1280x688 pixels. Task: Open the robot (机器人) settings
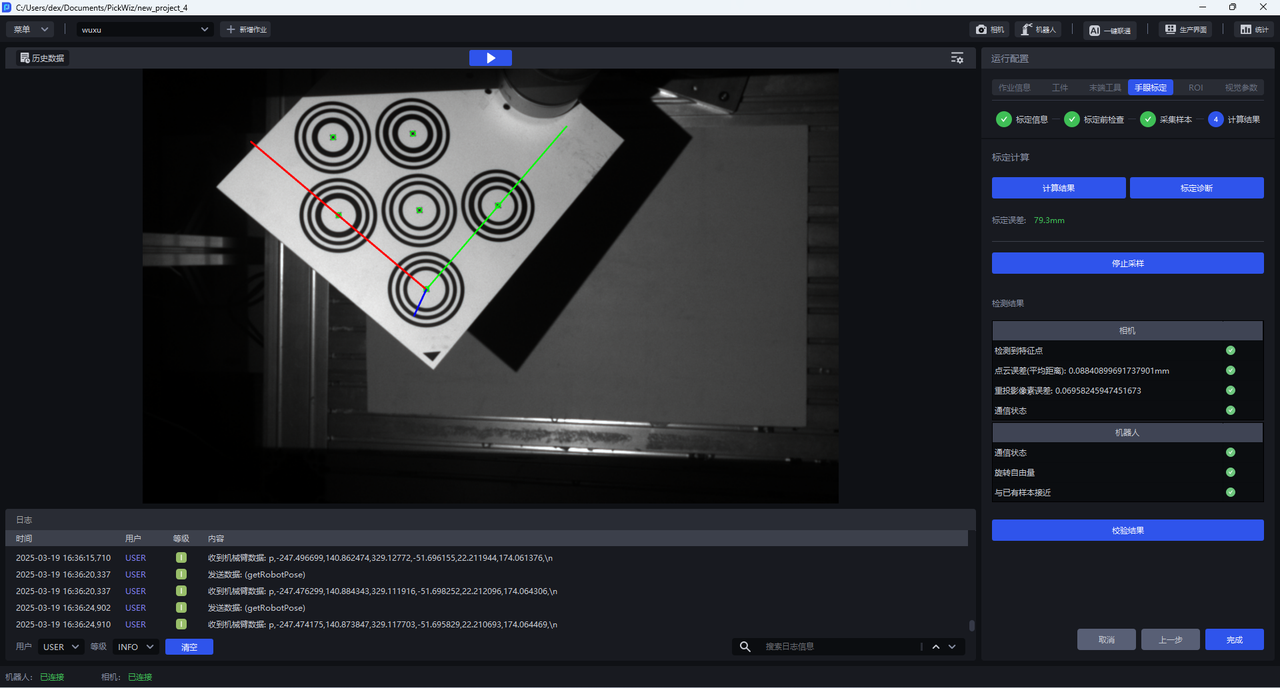pos(1038,30)
